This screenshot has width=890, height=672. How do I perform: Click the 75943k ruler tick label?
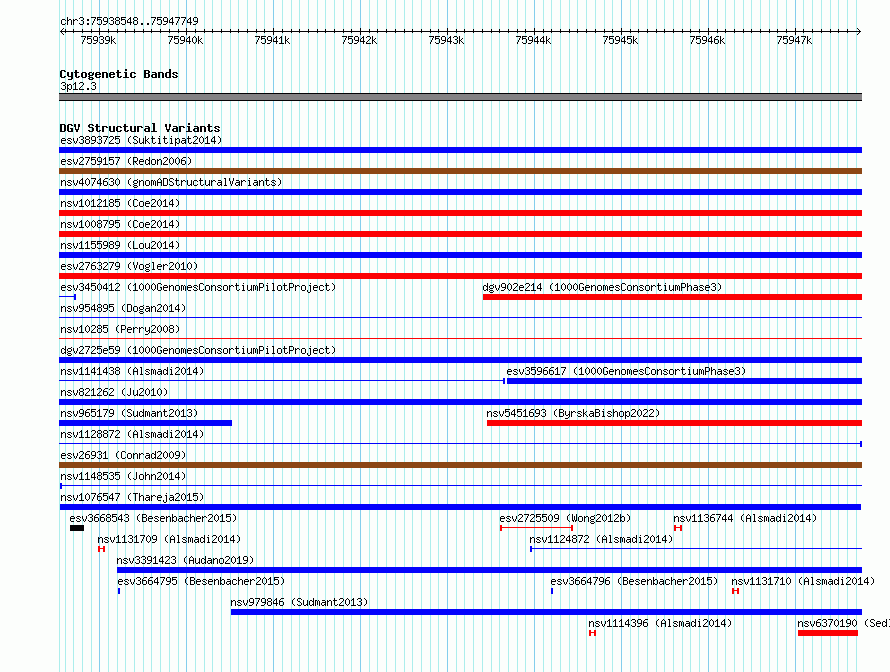point(446,40)
